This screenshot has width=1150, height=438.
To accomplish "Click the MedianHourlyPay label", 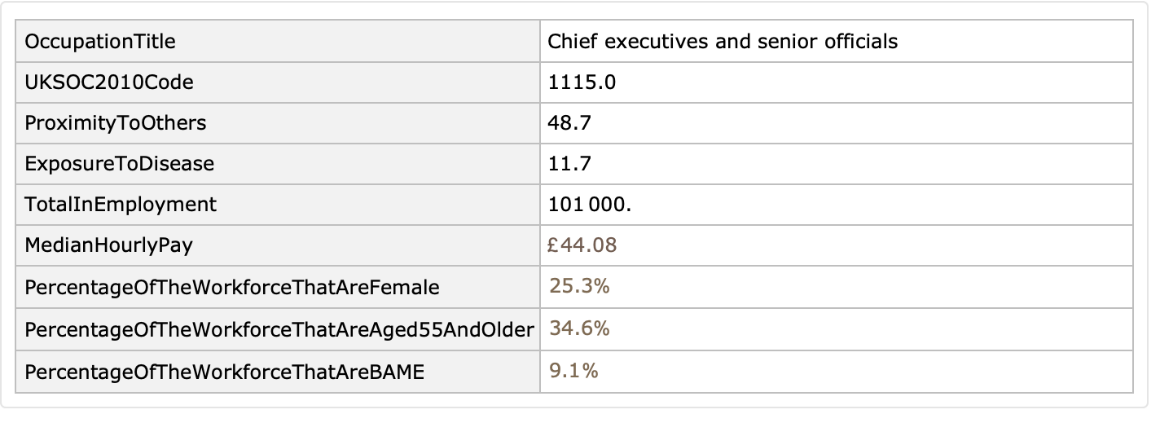I will coord(98,247).
